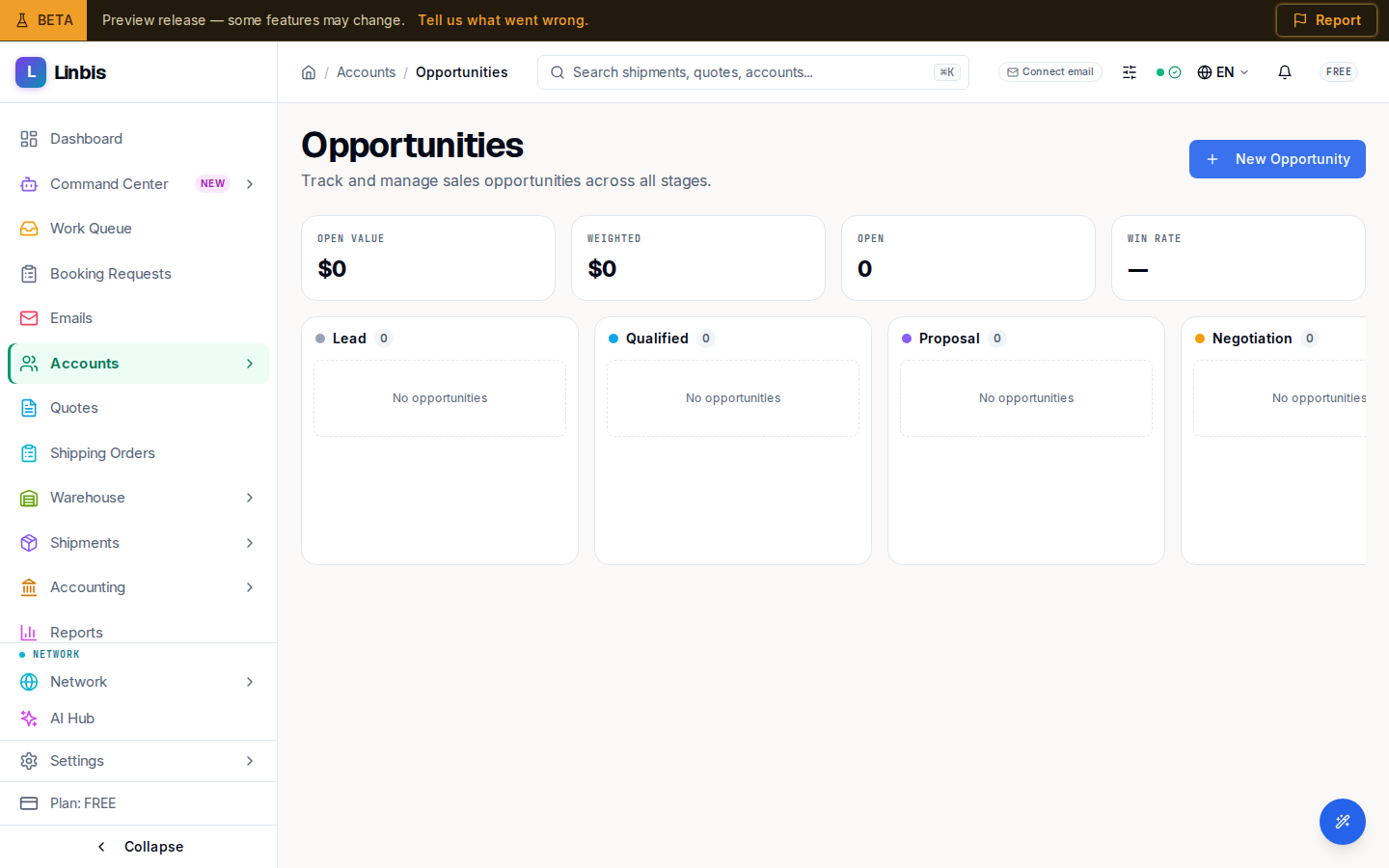Focus the search shipments input field
Viewport: 1389px width, 868px height.
(x=753, y=72)
